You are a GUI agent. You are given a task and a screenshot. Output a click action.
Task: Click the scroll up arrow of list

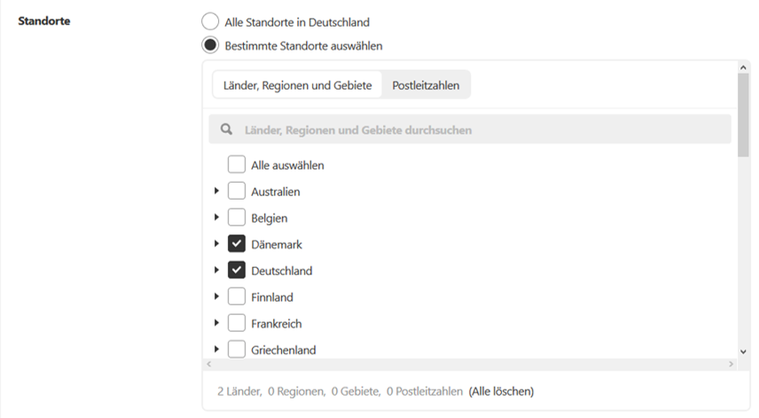click(x=743, y=68)
